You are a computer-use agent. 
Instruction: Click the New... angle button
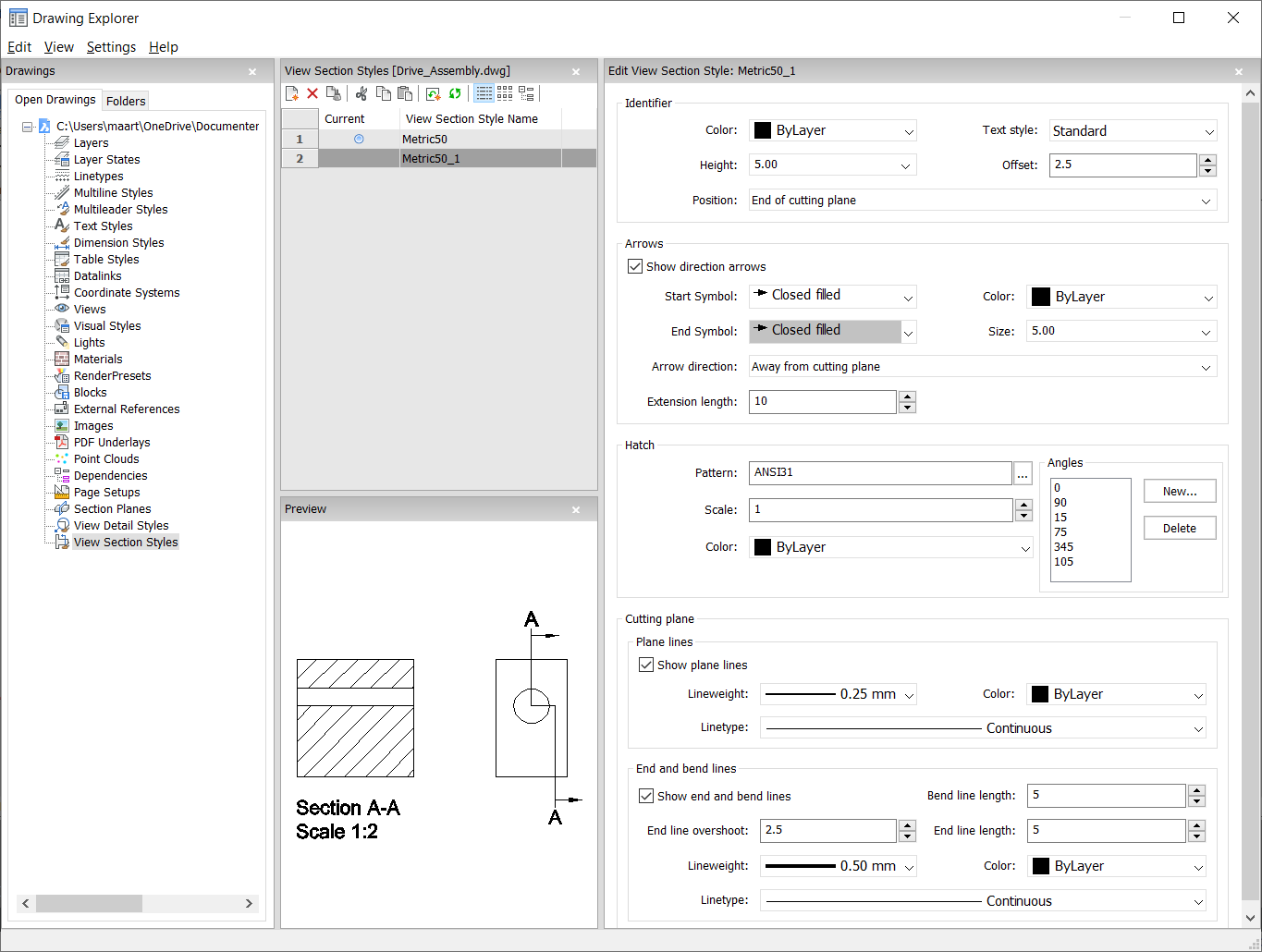click(x=1179, y=492)
